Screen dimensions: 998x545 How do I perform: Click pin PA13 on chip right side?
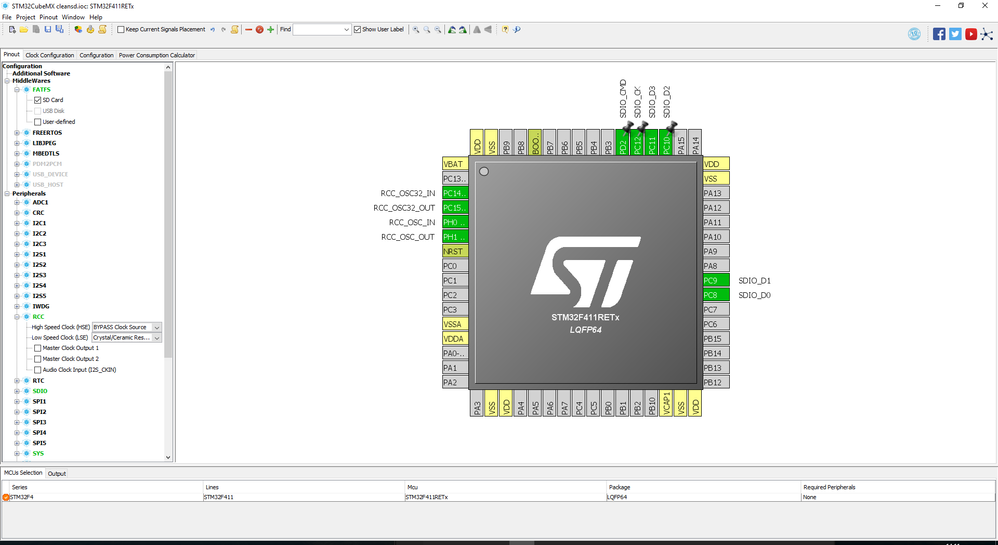[x=716, y=193]
